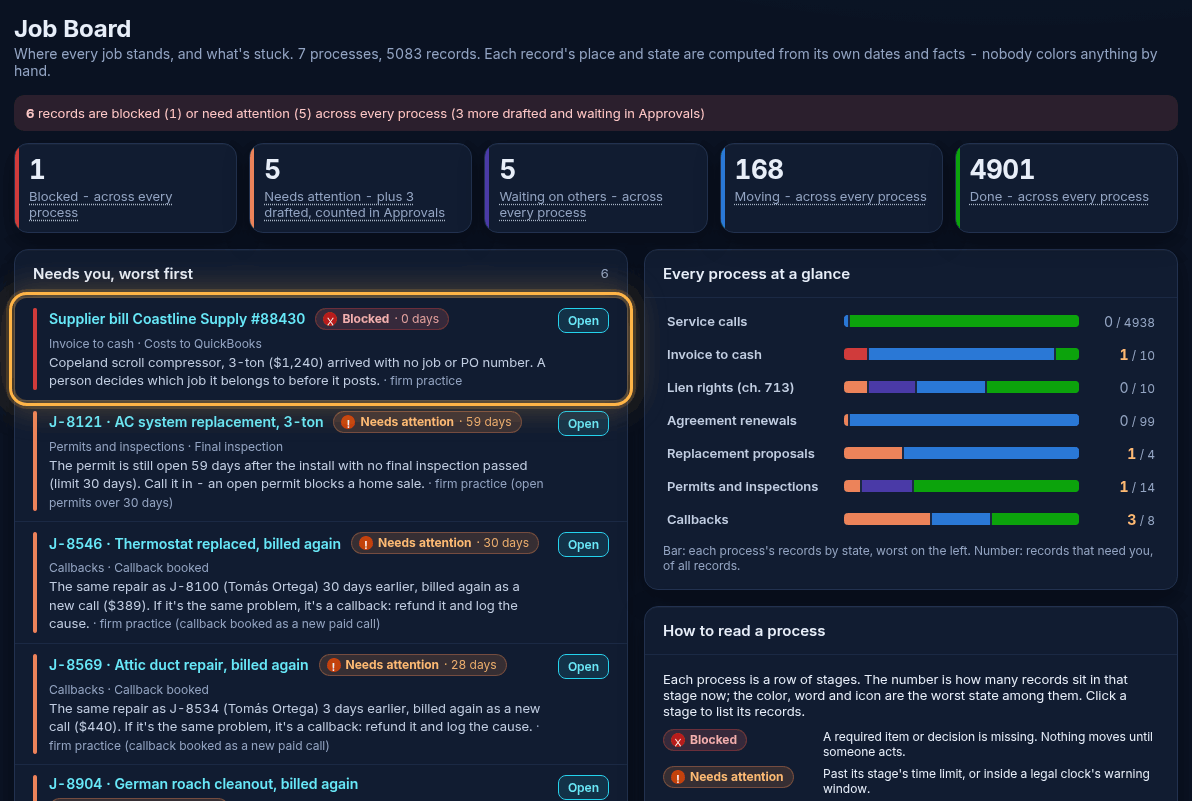Click the green done segment of Permits and inspections bar

[996, 486]
